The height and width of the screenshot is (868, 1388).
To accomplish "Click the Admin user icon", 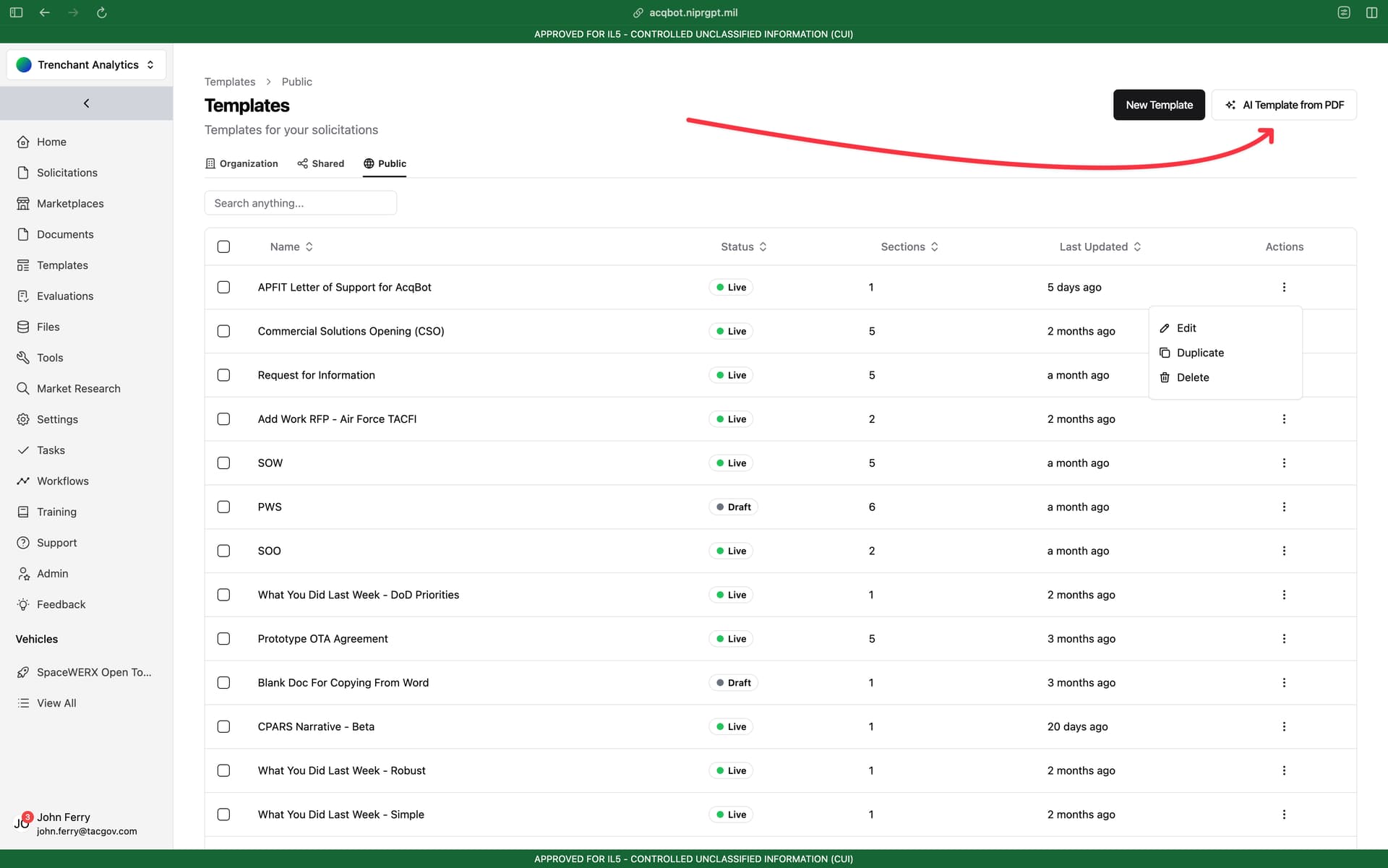I will click(23, 574).
